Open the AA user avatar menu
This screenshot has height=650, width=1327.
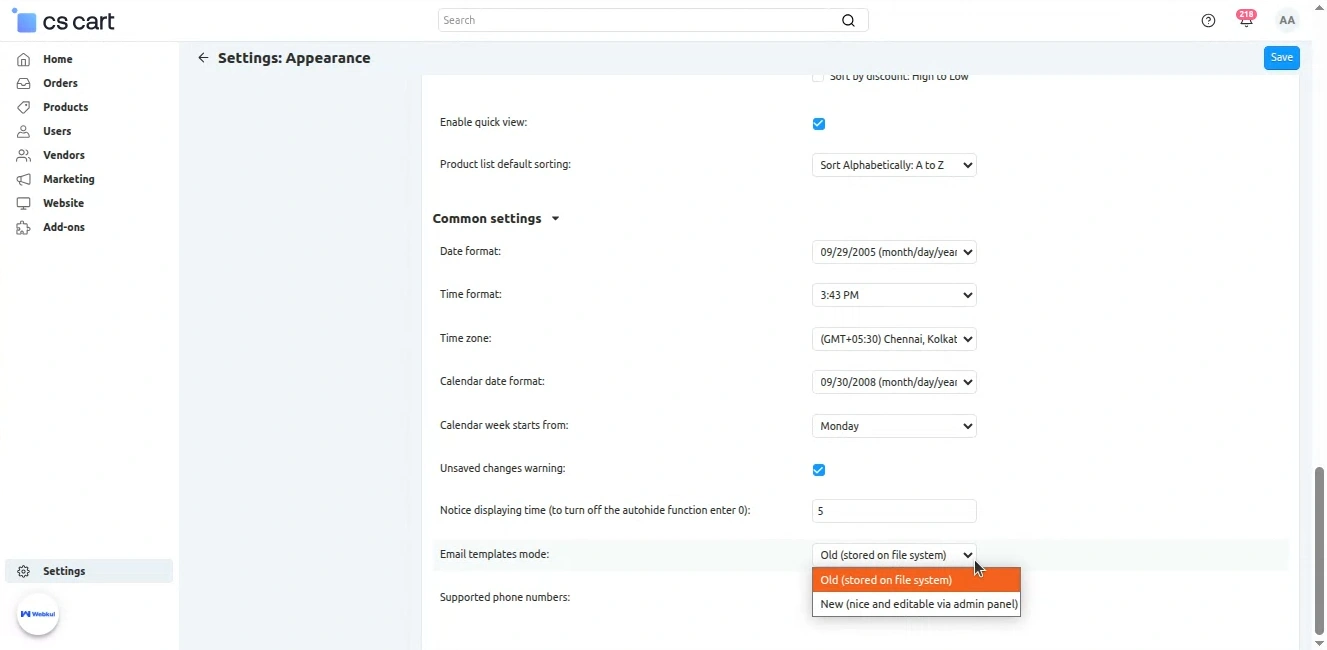pyautogui.click(x=1287, y=21)
